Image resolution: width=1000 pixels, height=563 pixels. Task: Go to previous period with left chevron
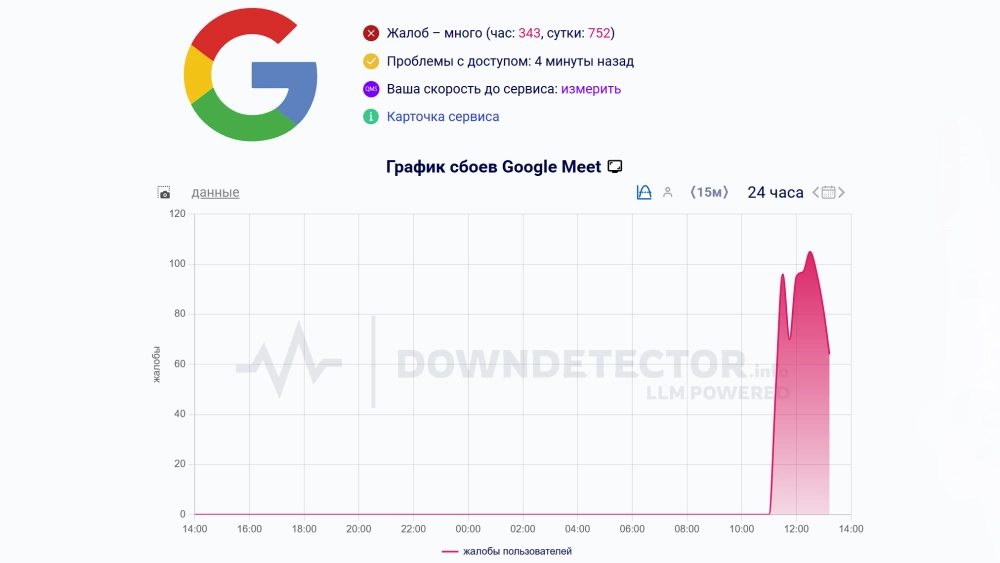pyautogui.click(x=815, y=193)
